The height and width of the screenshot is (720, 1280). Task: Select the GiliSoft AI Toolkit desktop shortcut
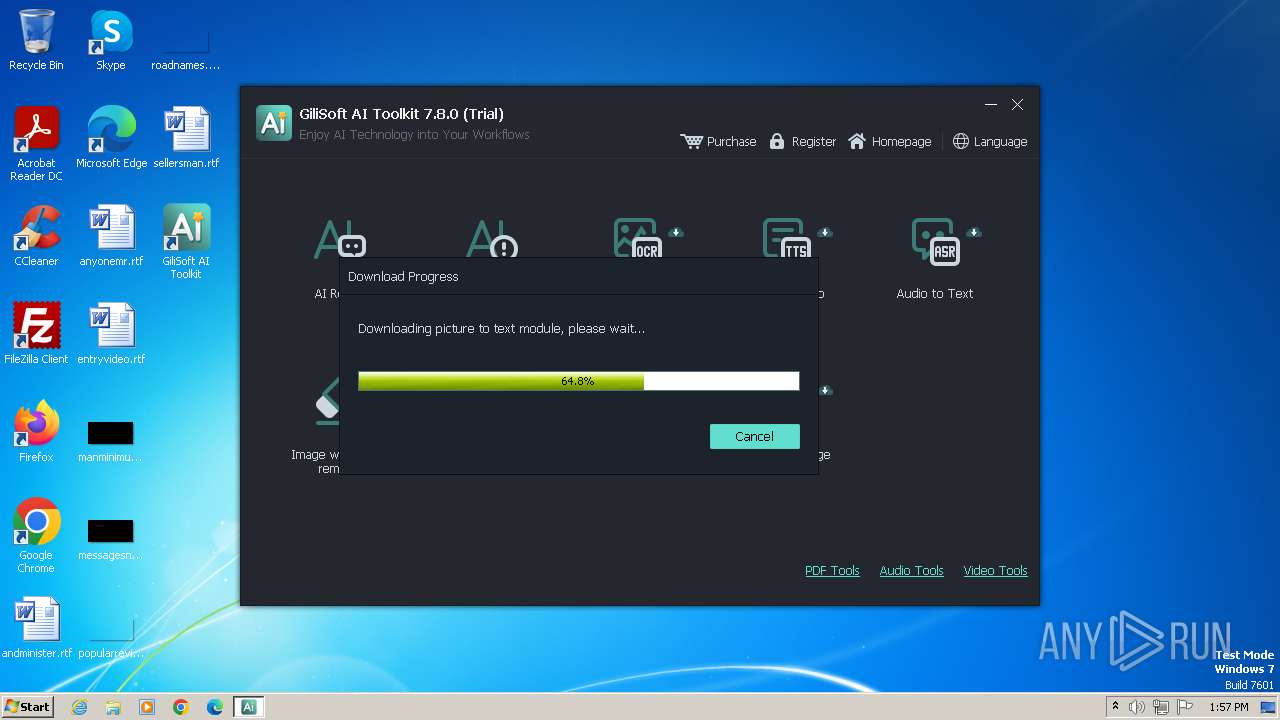point(186,243)
